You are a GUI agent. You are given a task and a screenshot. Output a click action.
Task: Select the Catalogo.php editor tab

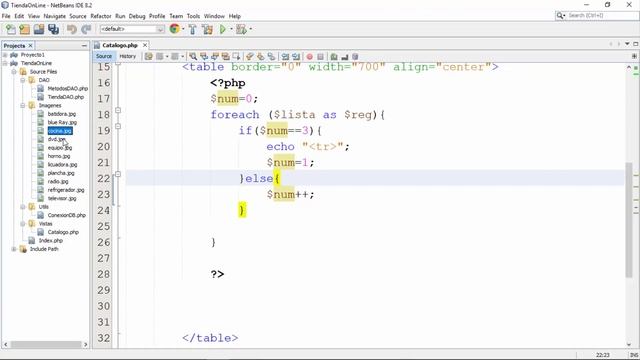tap(120, 45)
